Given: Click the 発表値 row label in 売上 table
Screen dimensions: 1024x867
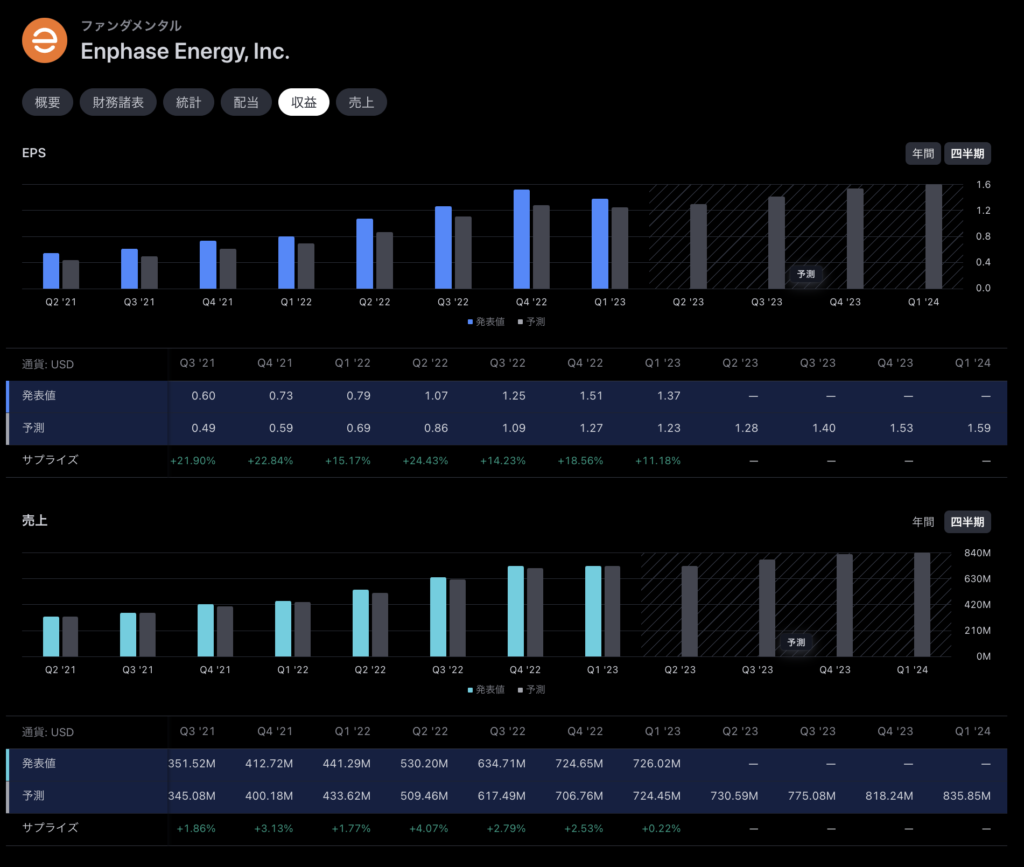Looking at the screenshot, I should [39, 763].
